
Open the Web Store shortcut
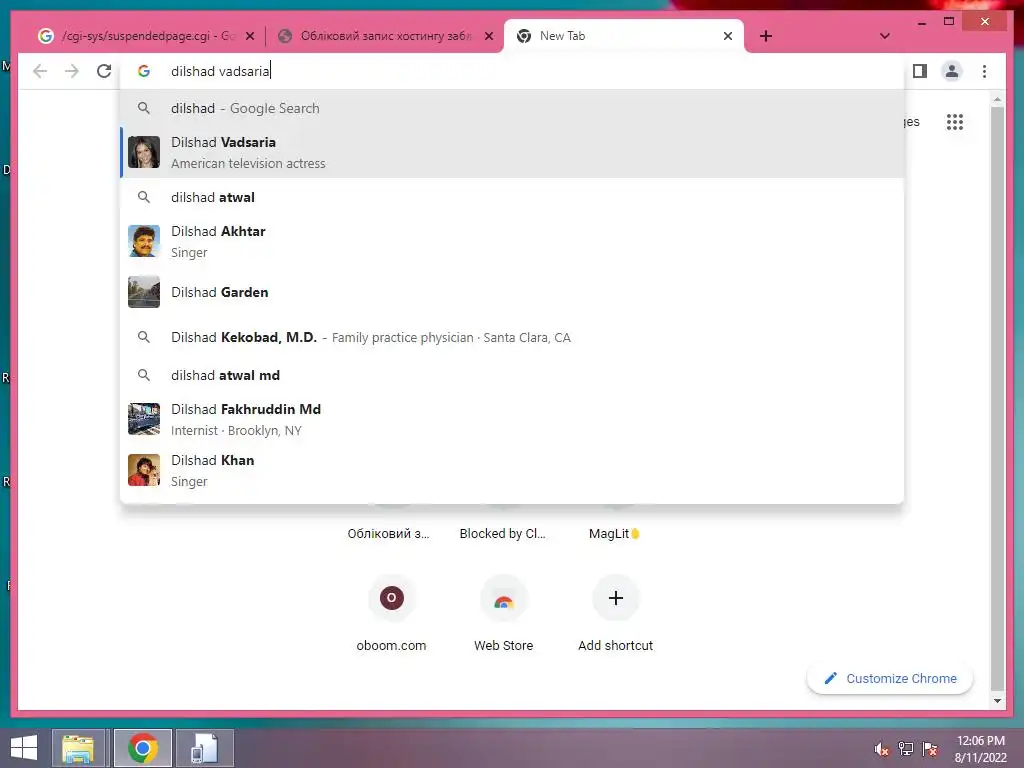click(503, 614)
